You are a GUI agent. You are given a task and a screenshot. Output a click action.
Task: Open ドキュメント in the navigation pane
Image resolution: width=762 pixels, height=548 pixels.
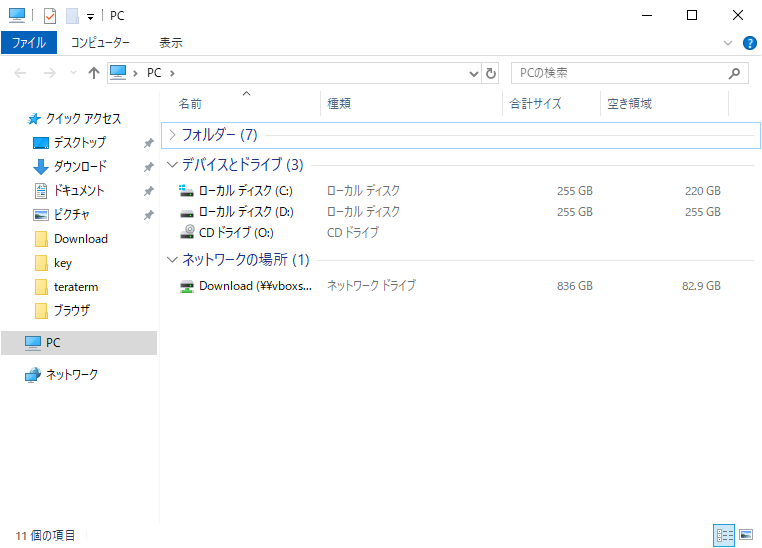coord(79,190)
